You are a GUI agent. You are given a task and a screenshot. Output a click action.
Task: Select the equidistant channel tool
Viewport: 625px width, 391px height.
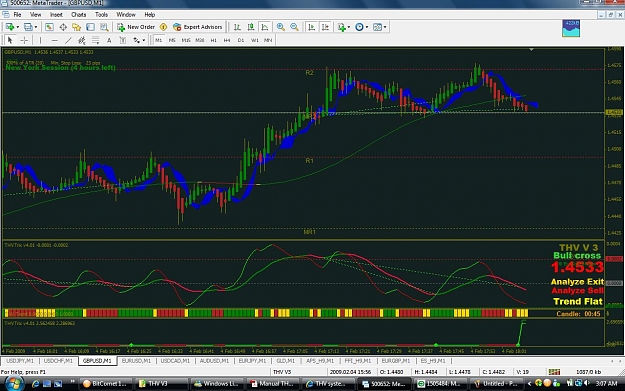coord(82,40)
